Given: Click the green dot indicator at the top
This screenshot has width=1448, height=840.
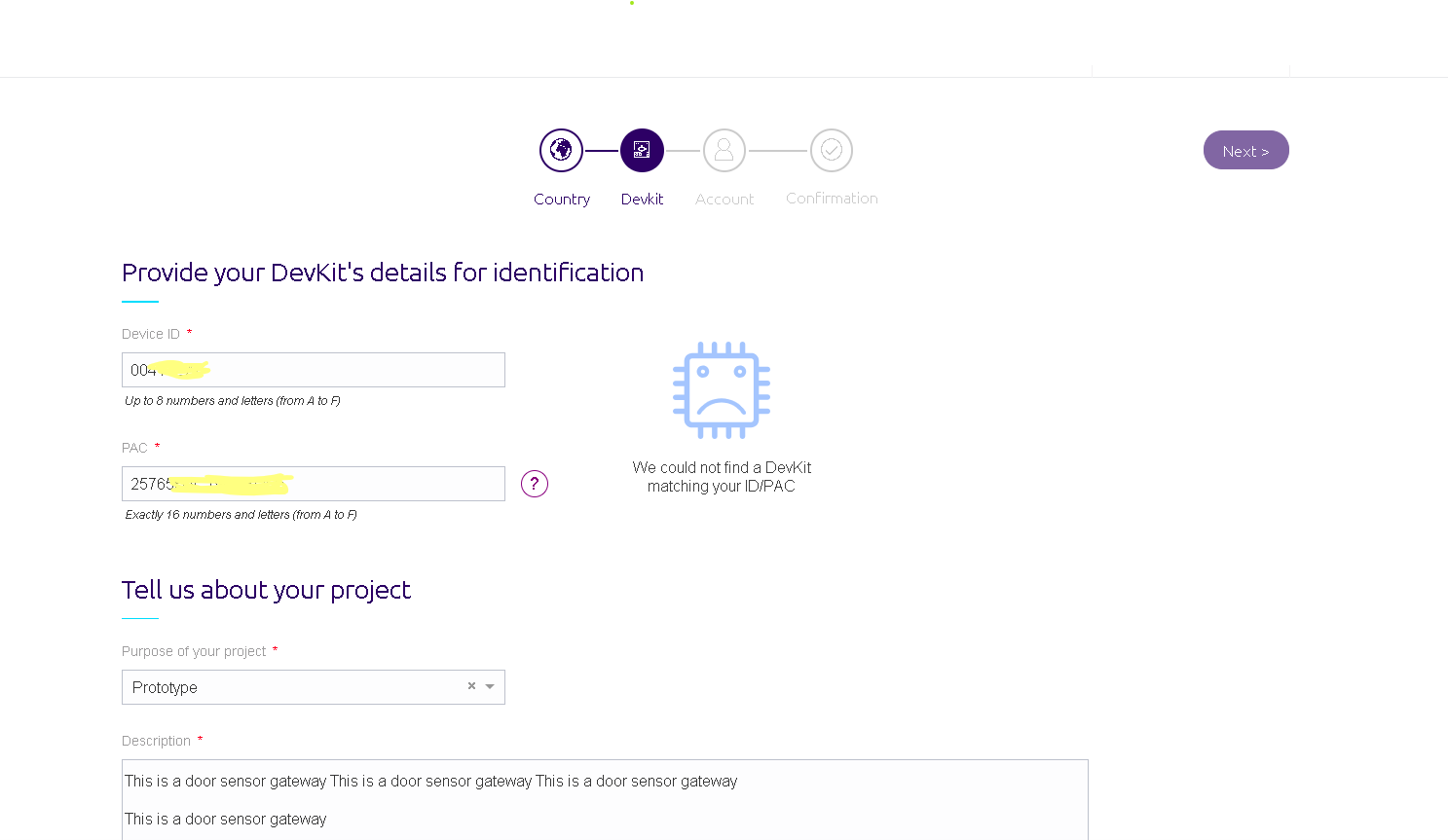Looking at the screenshot, I should (x=632, y=4).
